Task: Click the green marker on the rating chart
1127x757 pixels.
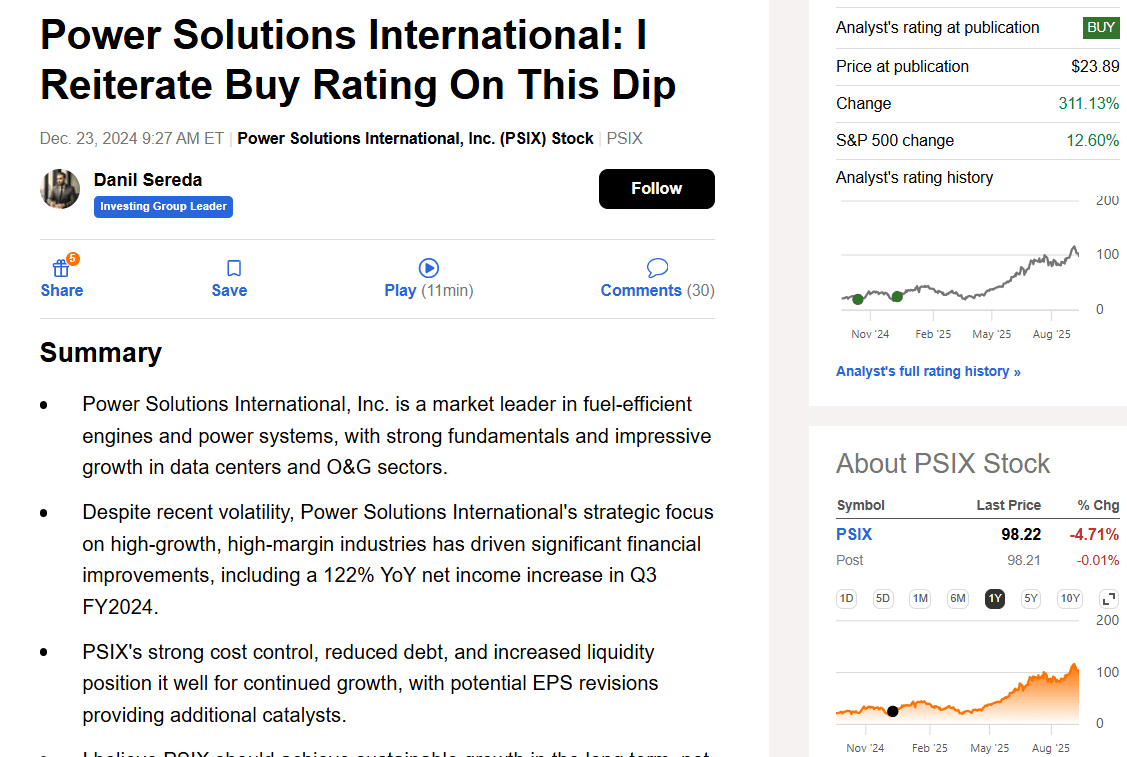Action: (x=858, y=298)
